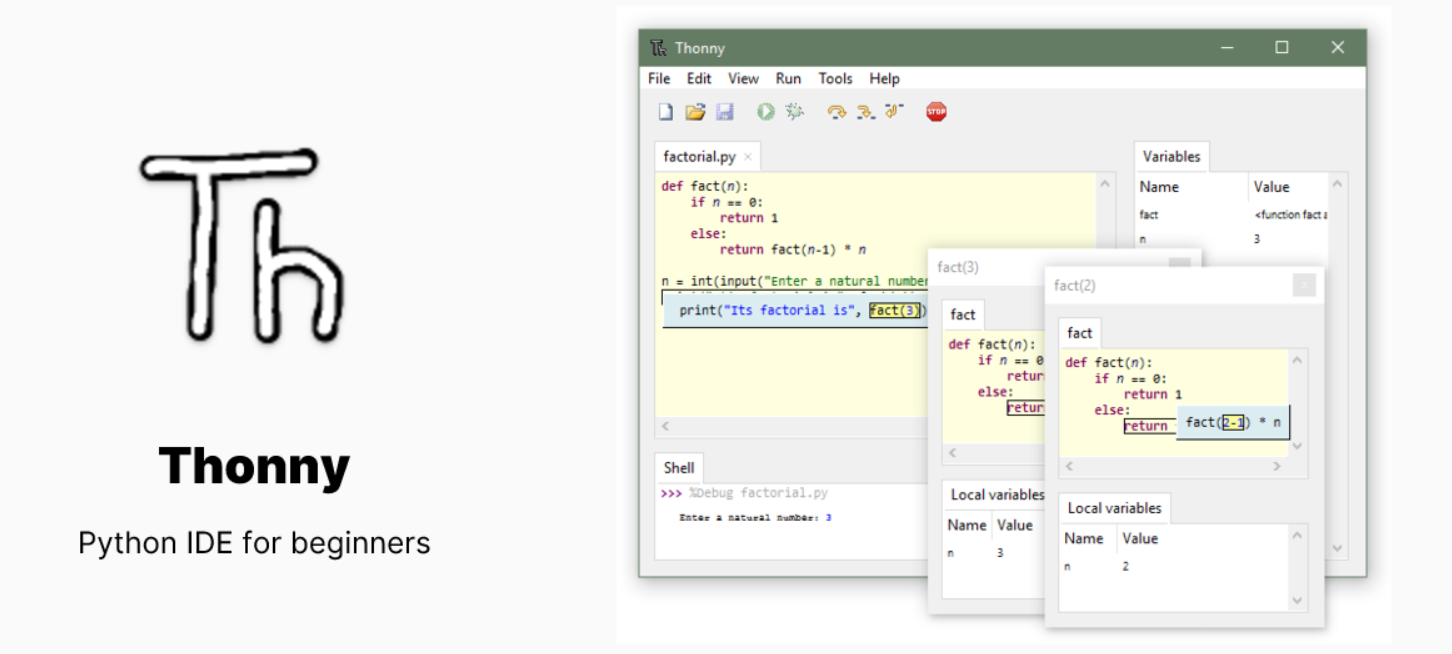The width and height of the screenshot is (1452, 654).
Task: Click fact(2) locals scrollbar up arrow
Action: [1297, 536]
